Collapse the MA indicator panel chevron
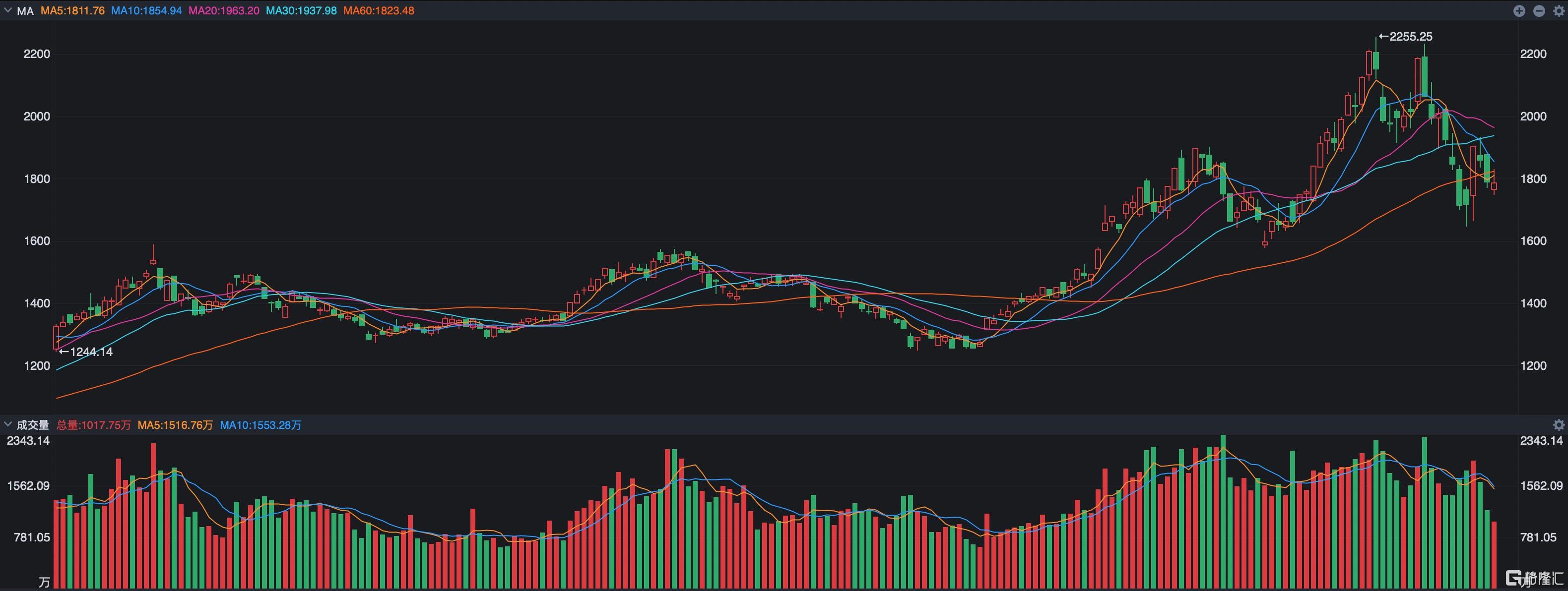This screenshot has width=1568, height=591. (8, 10)
